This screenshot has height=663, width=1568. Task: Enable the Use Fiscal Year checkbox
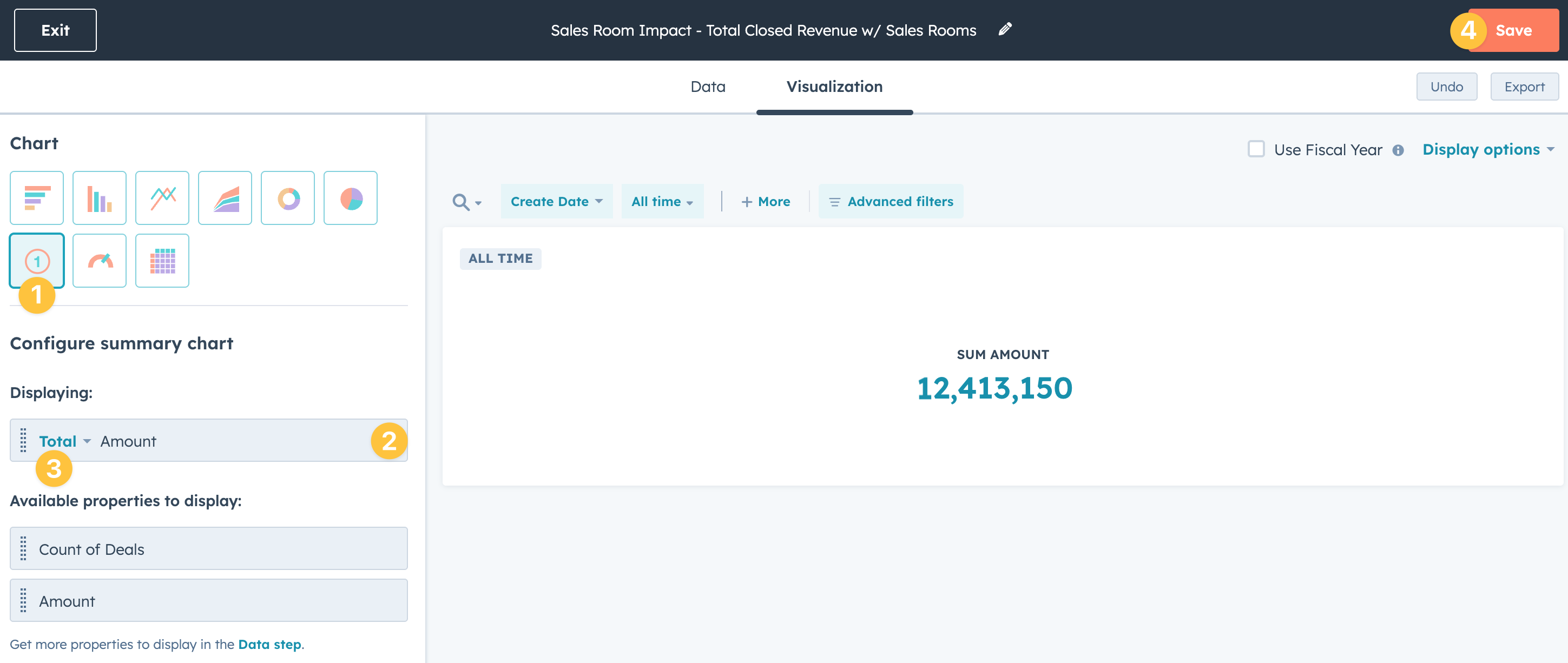pyautogui.click(x=1256, y=150)
